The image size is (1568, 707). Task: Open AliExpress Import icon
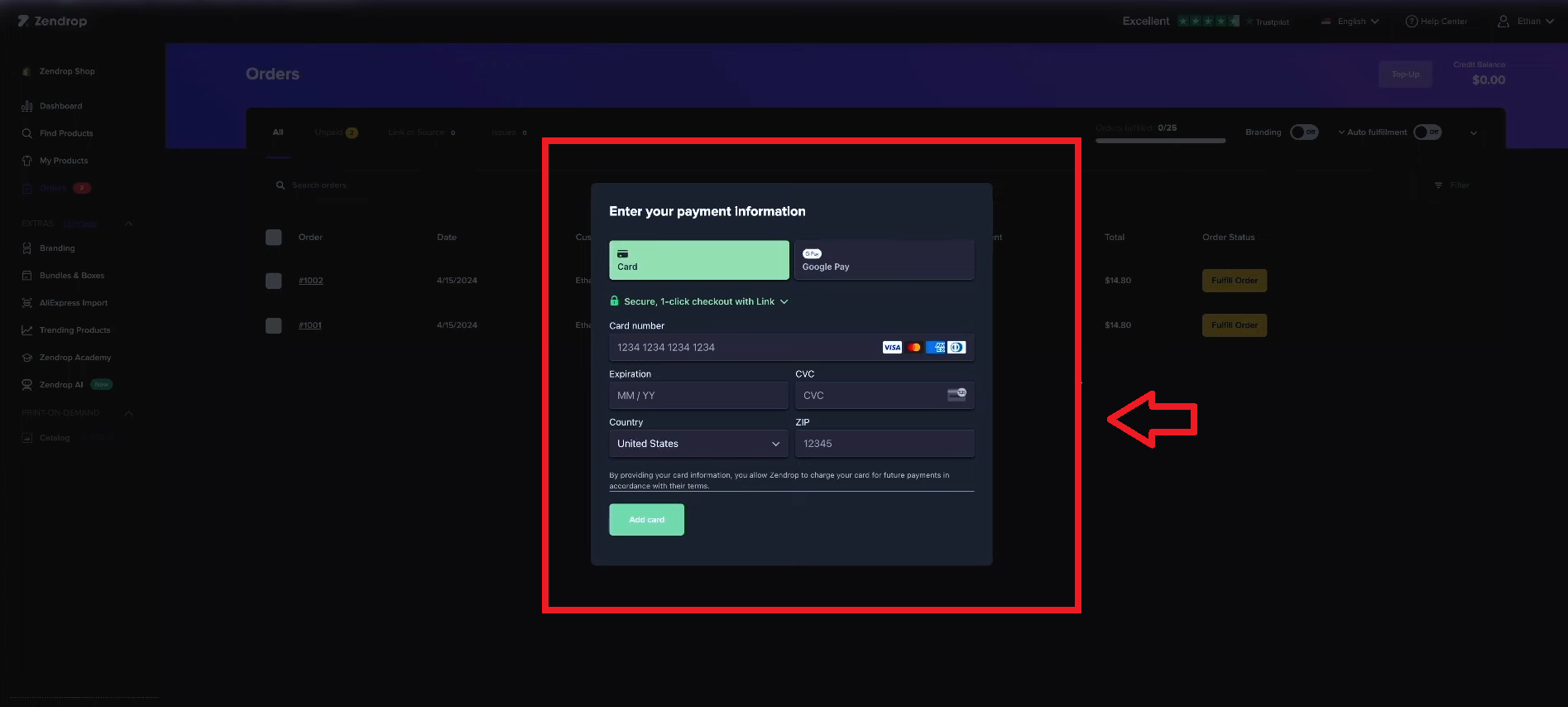point(26,303)
